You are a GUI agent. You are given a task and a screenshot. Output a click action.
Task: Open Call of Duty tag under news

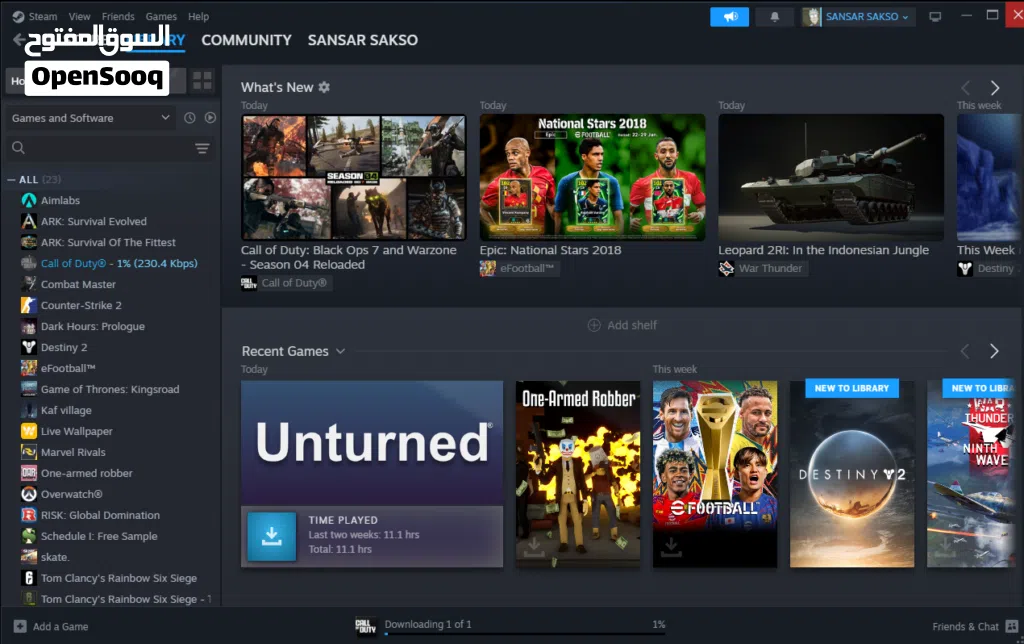pyautogui.click(x=286, y=283)
